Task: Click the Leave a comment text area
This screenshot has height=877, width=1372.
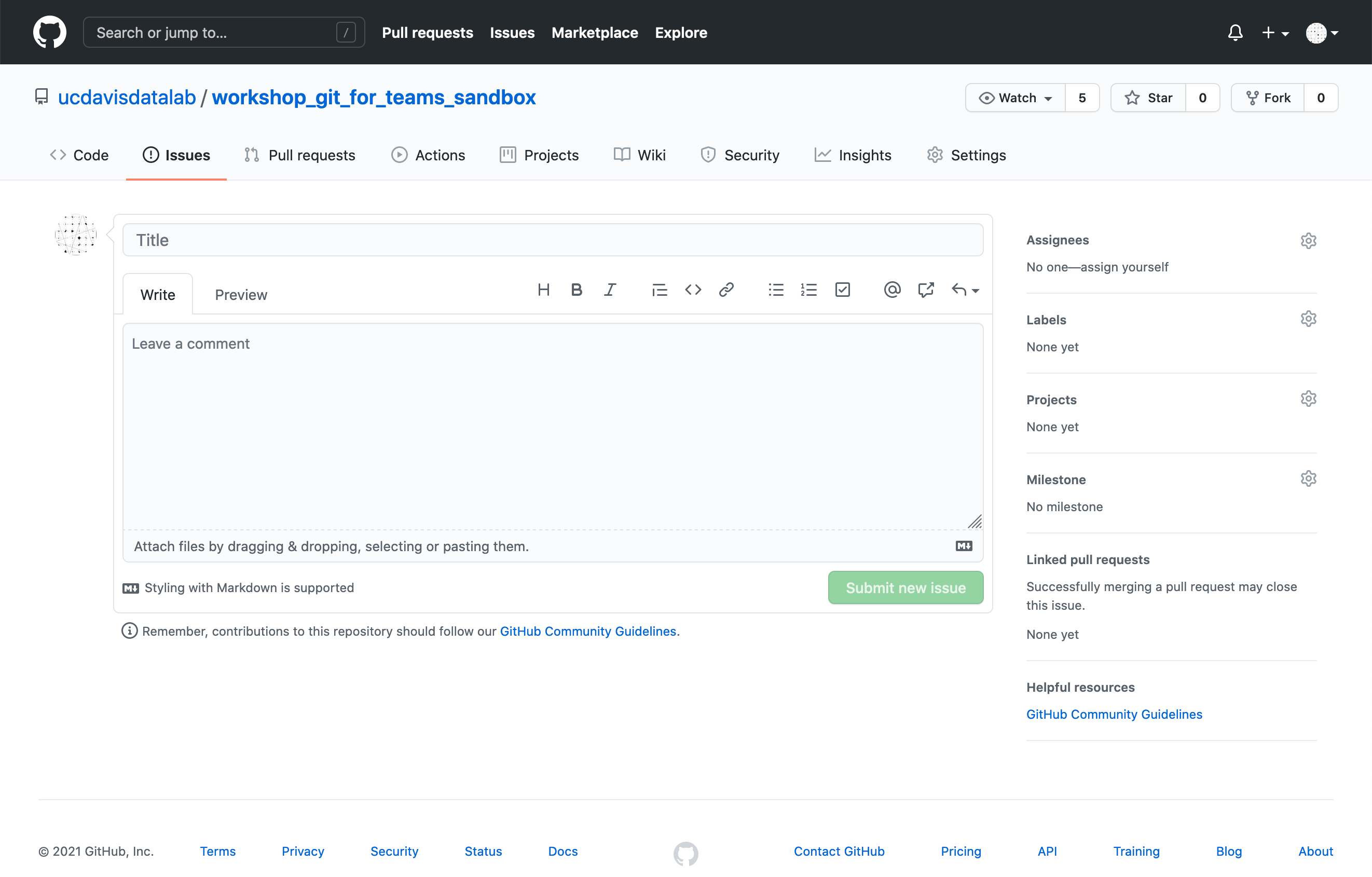Action: [553, 426]
